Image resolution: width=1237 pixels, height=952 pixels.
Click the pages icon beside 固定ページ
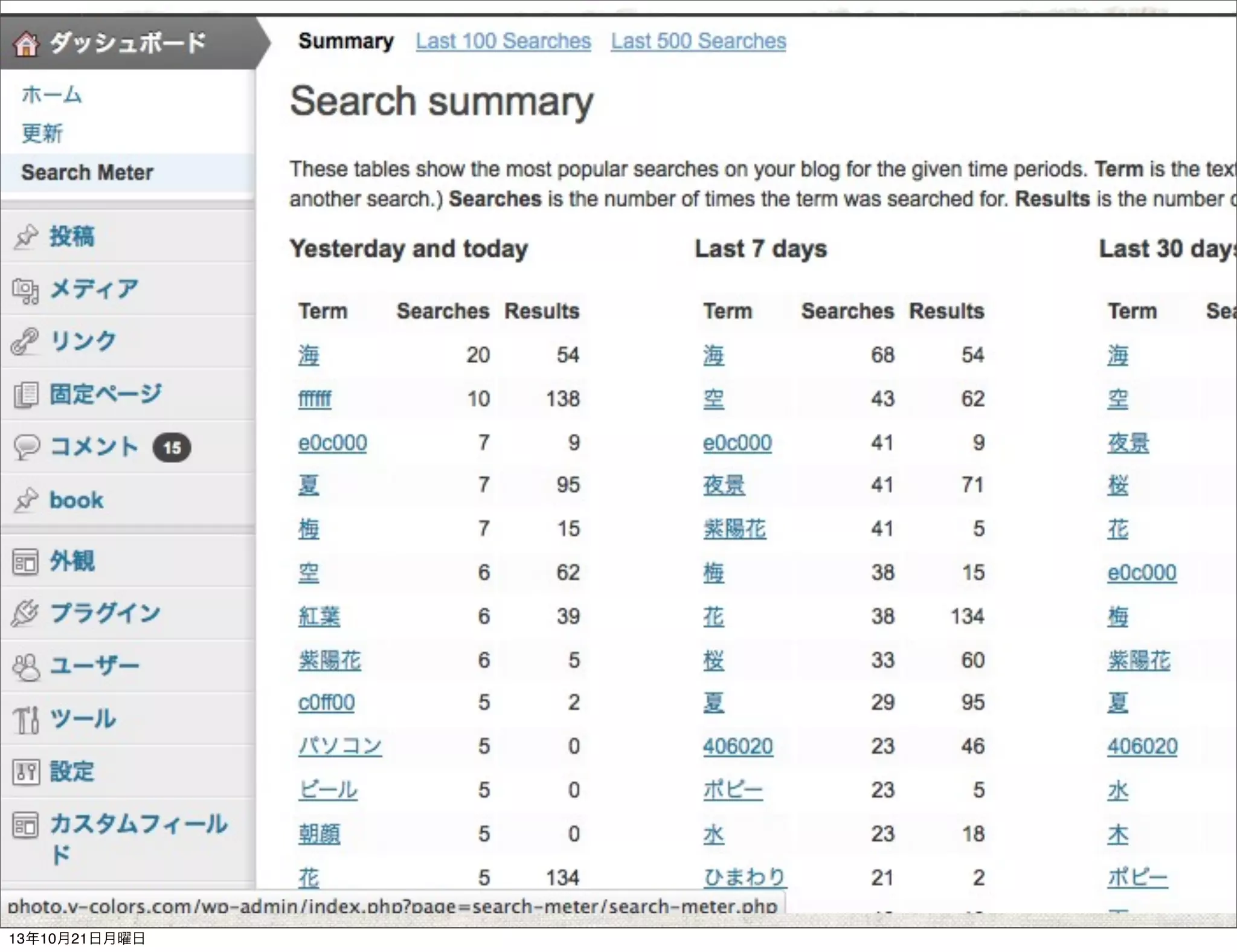click(x=26, y=395)
